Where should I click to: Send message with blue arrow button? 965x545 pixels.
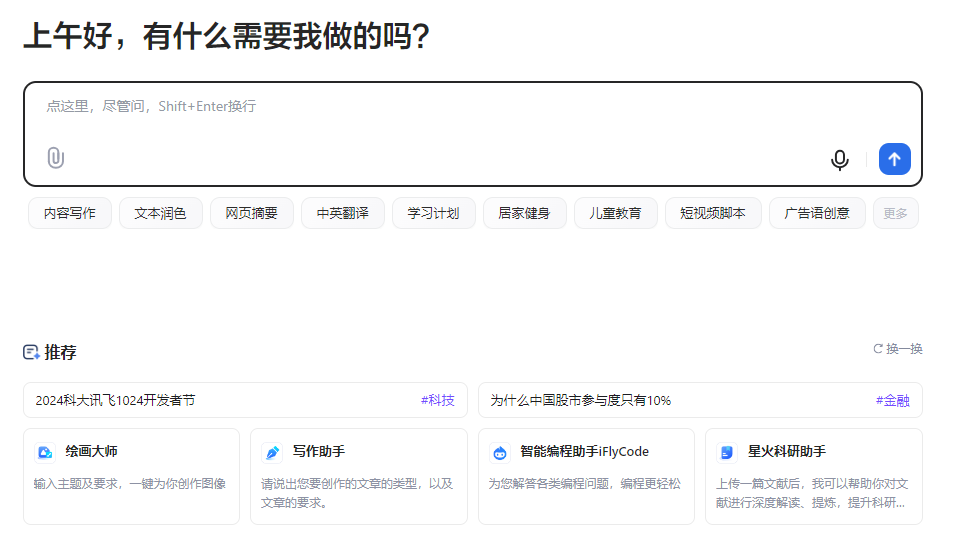[894, 159]
